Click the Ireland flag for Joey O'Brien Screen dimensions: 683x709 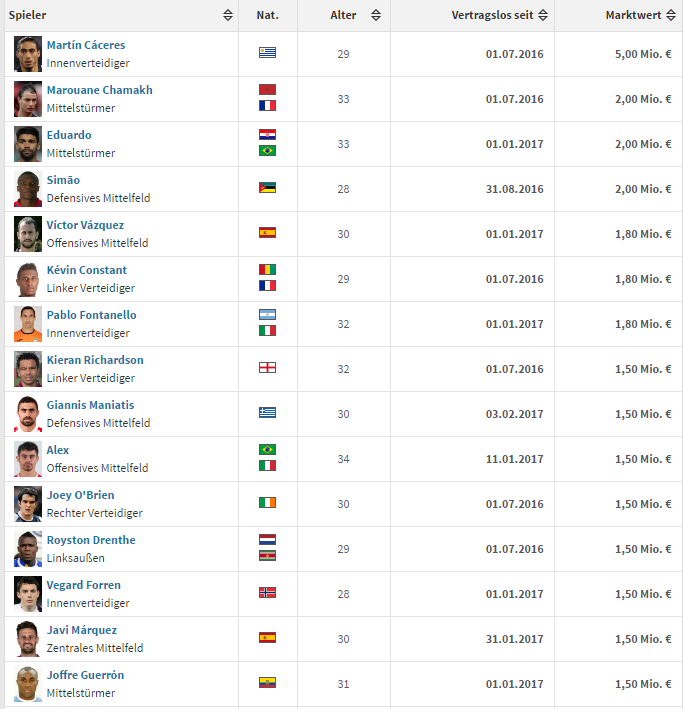[267, 503]
